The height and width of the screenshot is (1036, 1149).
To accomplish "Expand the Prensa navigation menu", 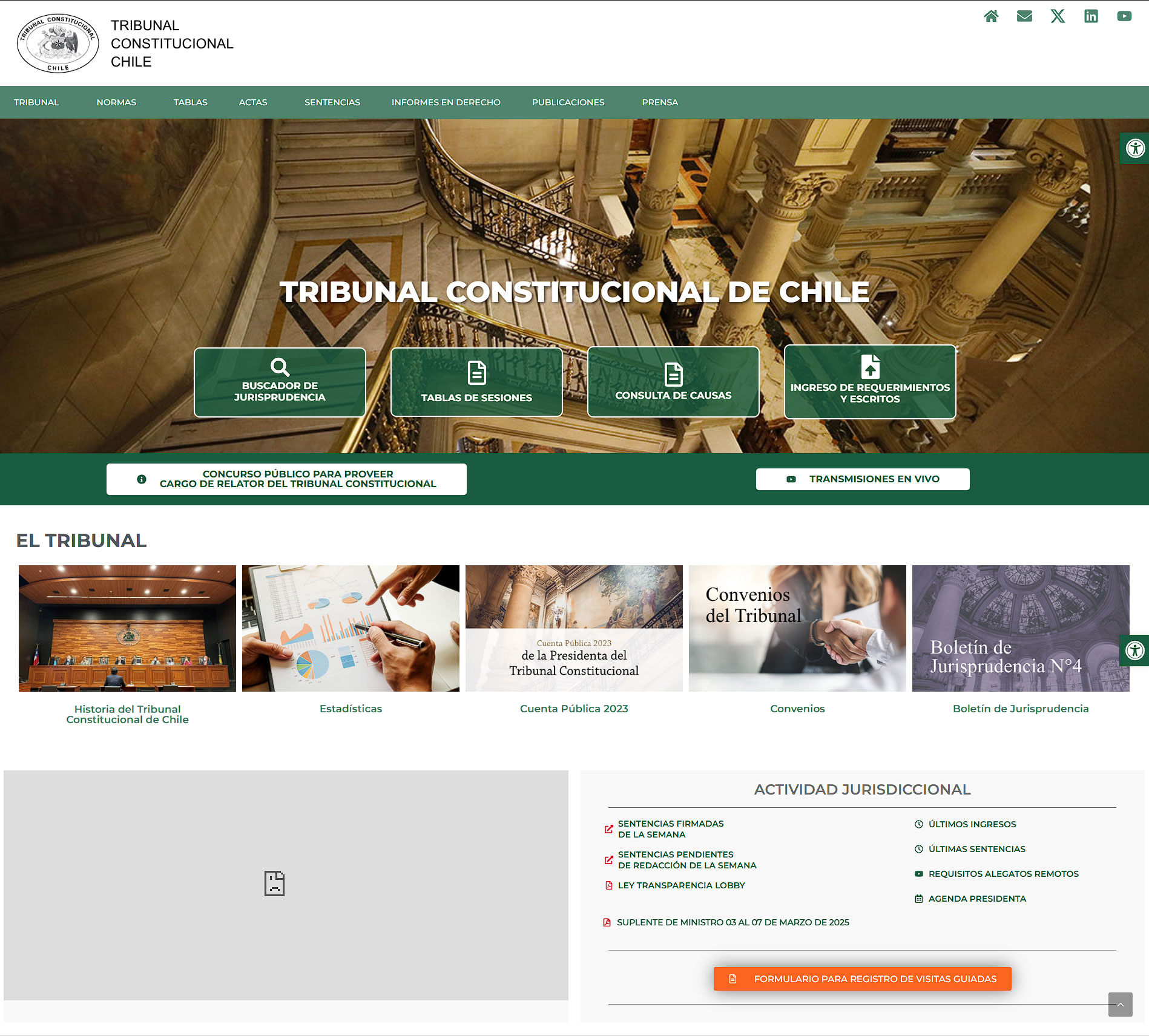I will point(660,102).
